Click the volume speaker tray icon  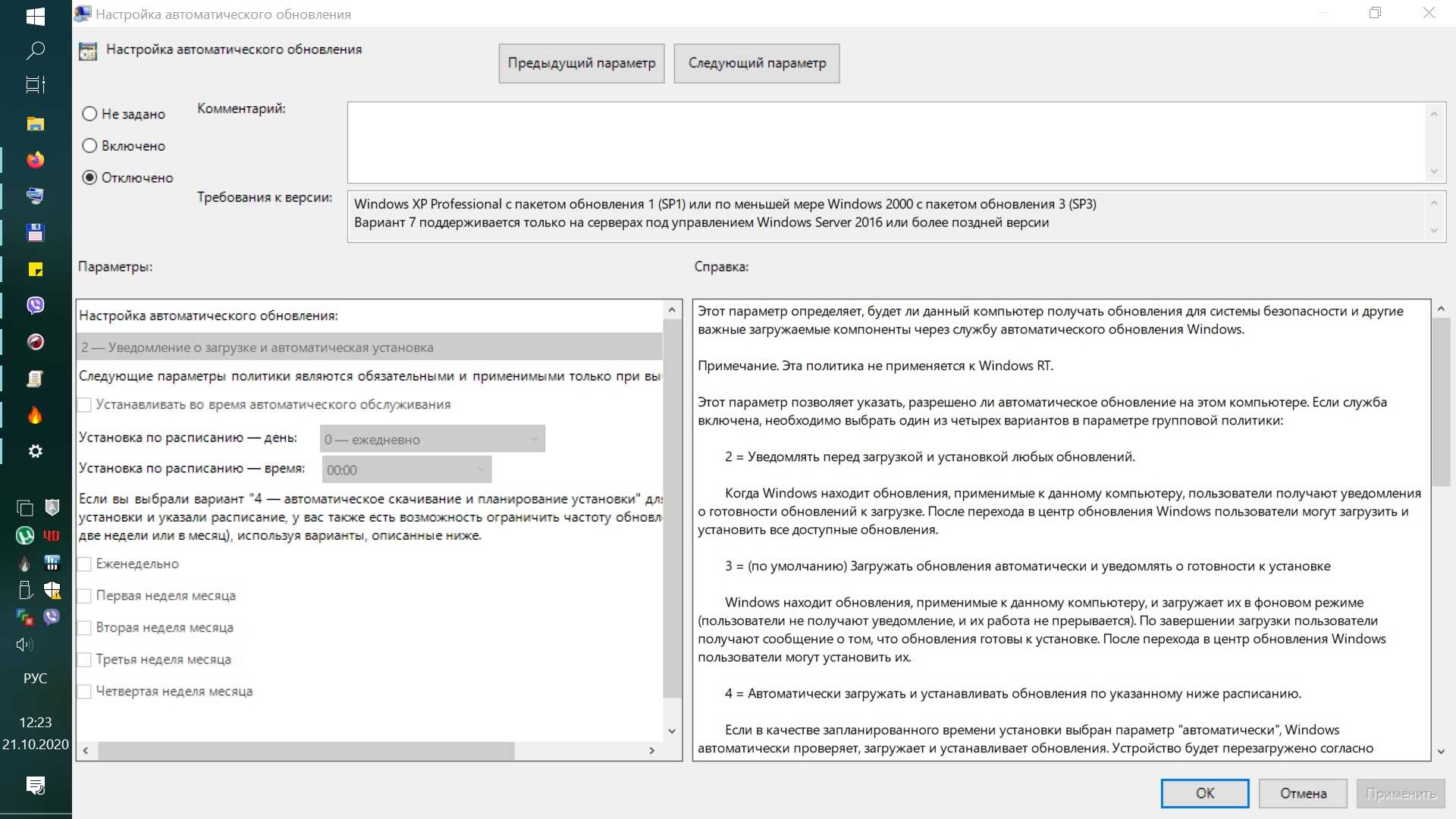coord(24,645)
